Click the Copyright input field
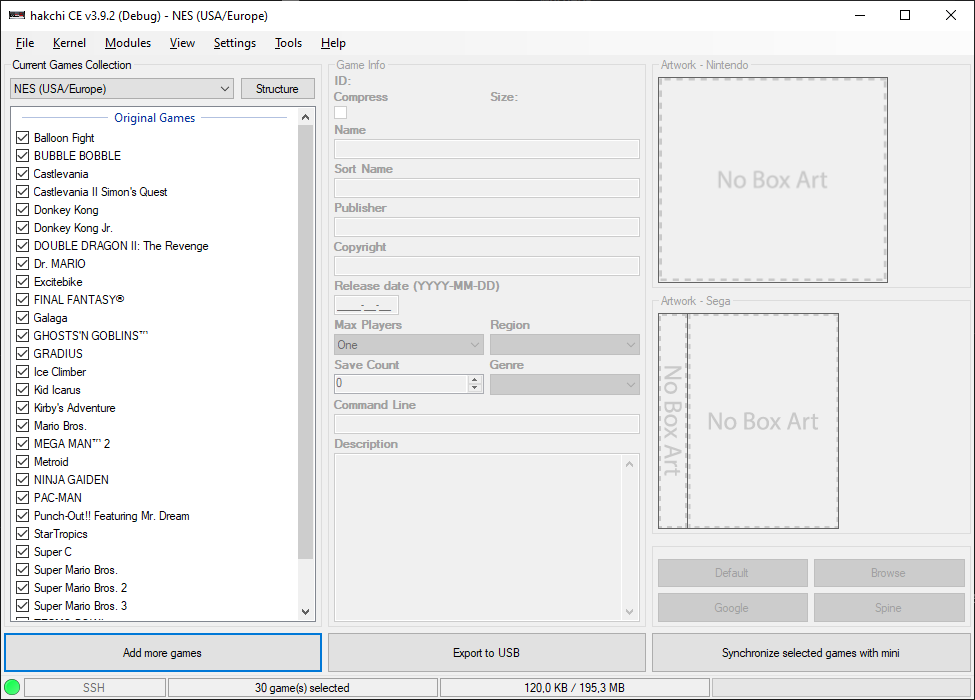The image size is (975, 700). tap(487, 266)
